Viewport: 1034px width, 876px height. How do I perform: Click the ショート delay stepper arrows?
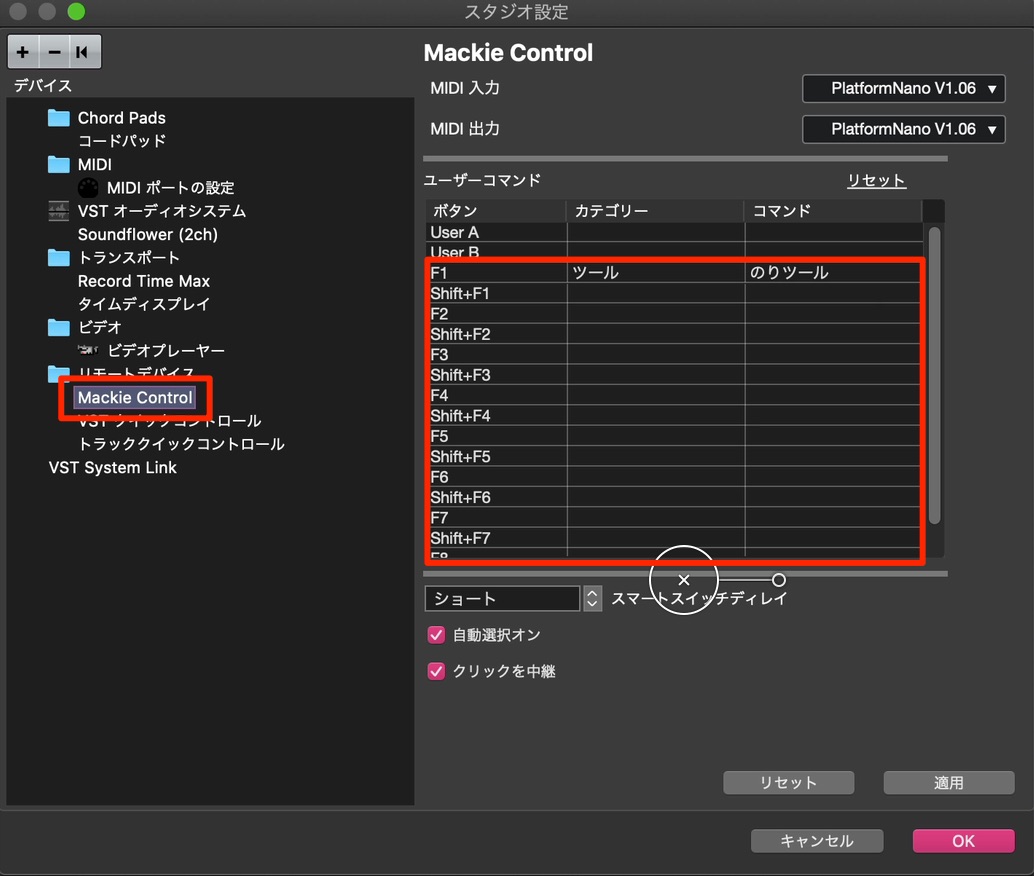(592, 599)
